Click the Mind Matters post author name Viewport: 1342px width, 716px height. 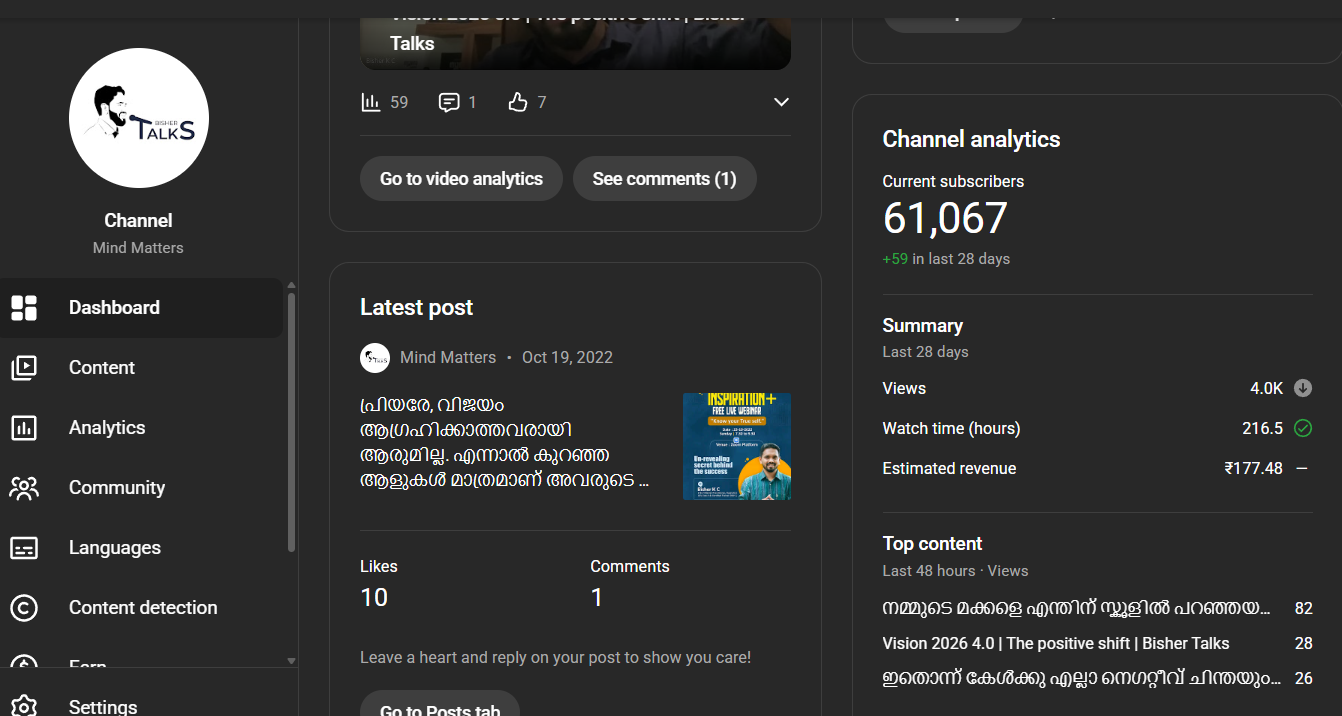[448, 357]
